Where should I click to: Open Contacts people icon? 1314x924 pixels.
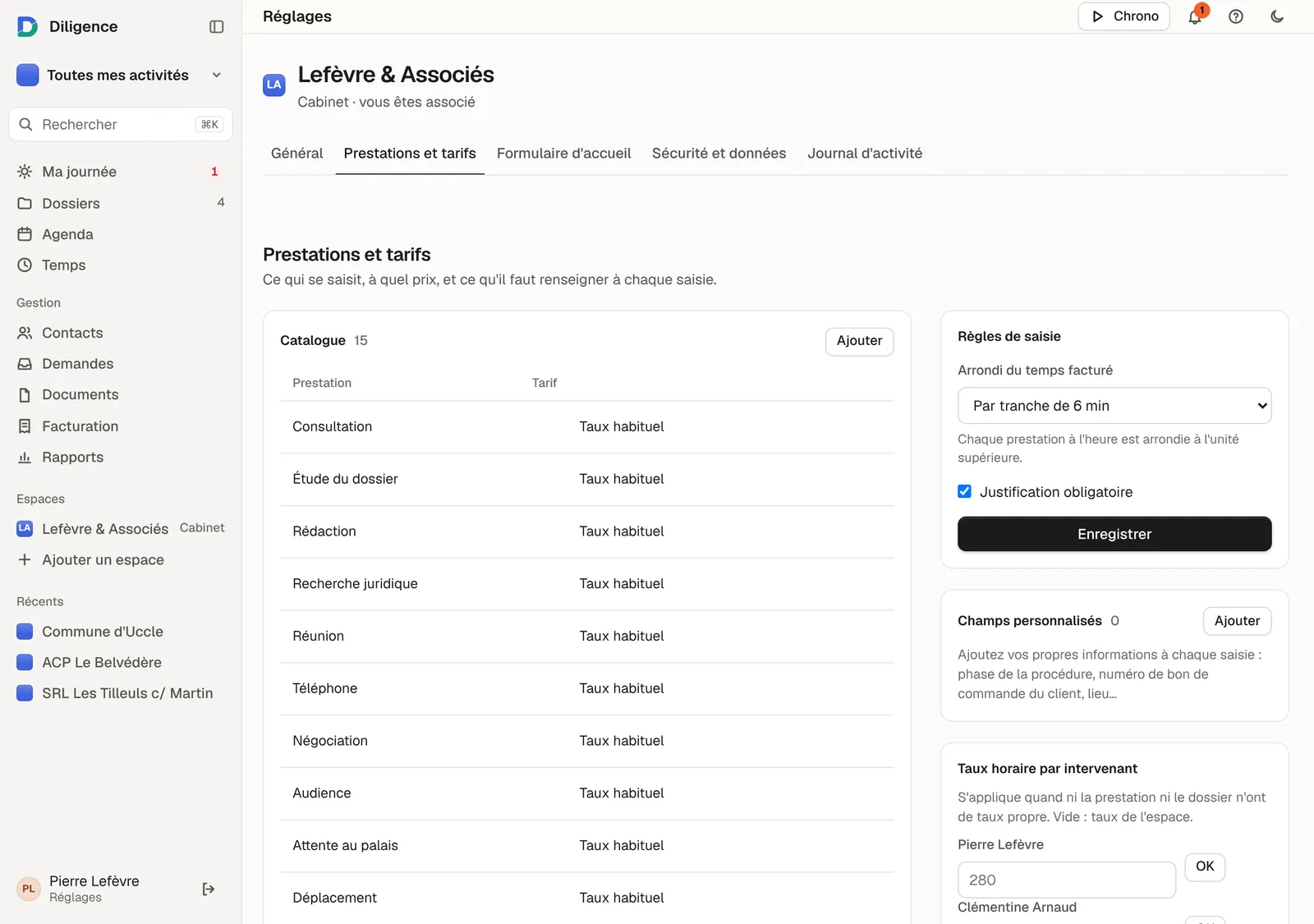pyautogui.click(x=25, y=333)
